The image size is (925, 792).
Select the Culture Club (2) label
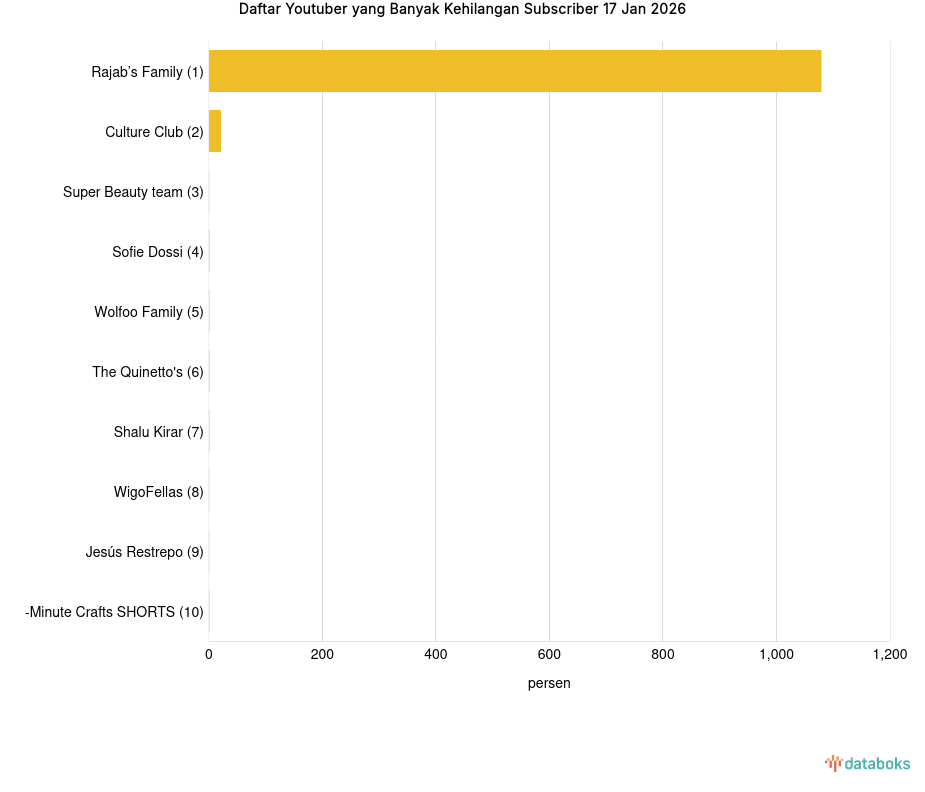(x=154, y=132)
